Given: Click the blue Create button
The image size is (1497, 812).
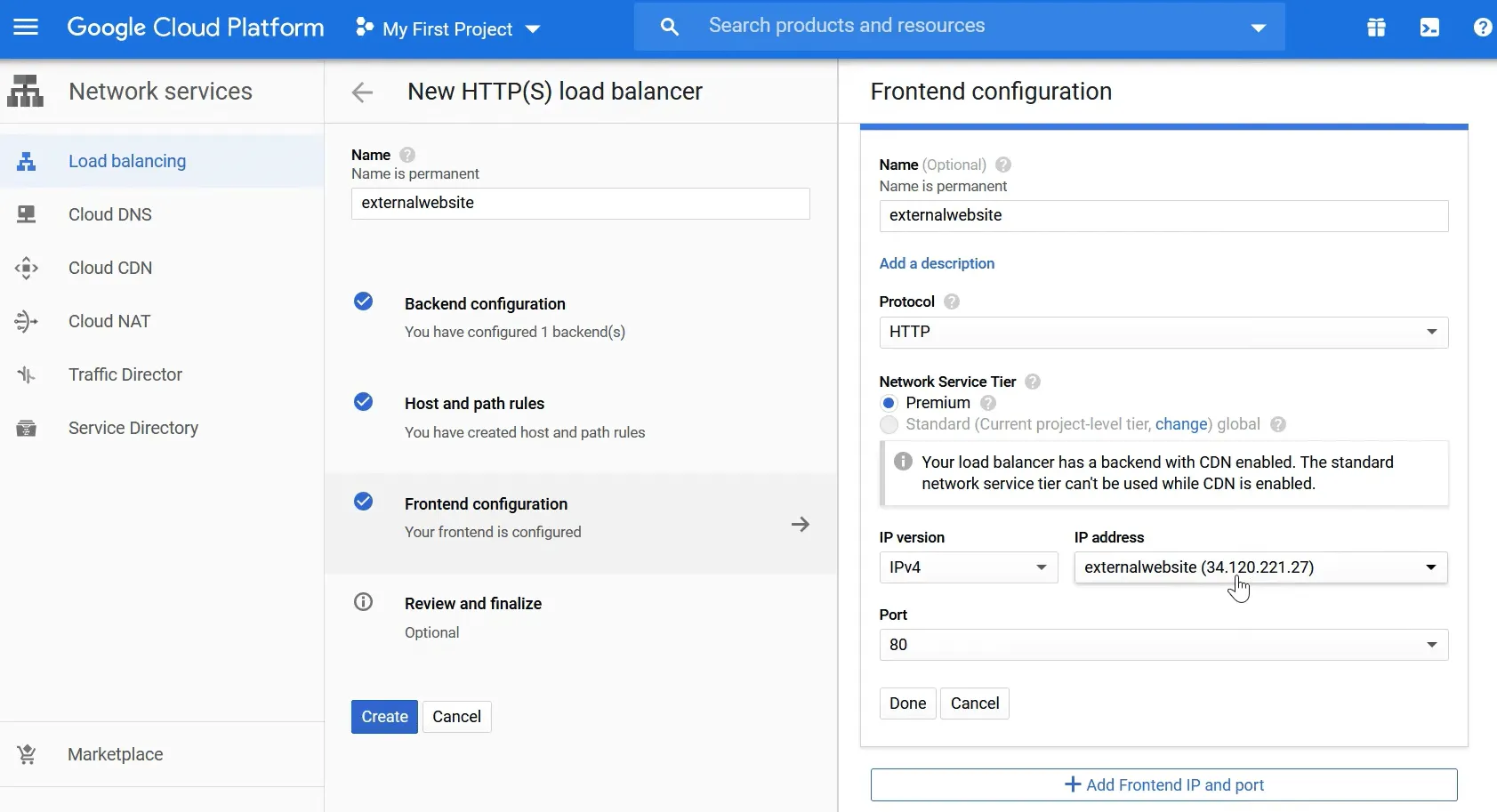Looking at the screenshot, I should 384,717.
